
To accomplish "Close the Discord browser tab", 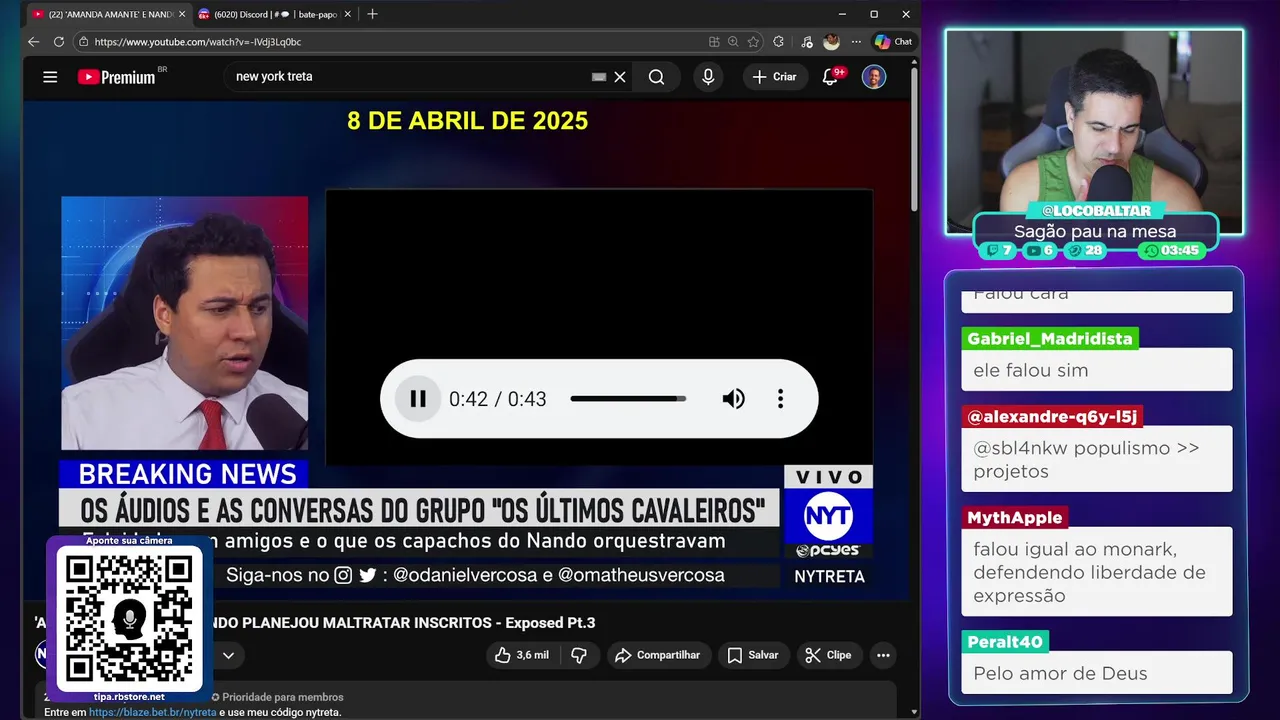I will [x=347, y=14].
